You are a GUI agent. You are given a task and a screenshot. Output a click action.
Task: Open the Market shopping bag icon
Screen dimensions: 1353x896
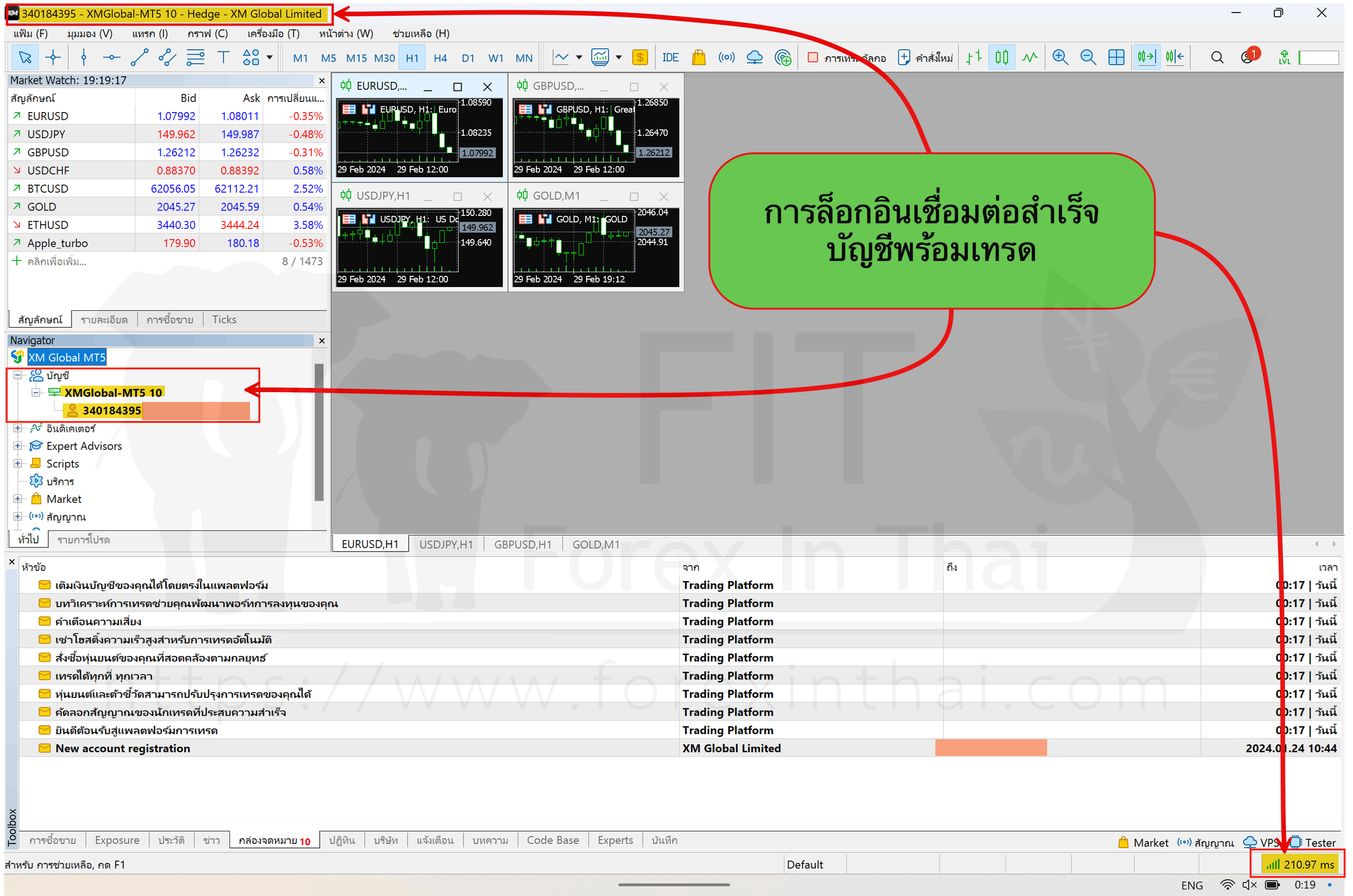click(699, 57)
